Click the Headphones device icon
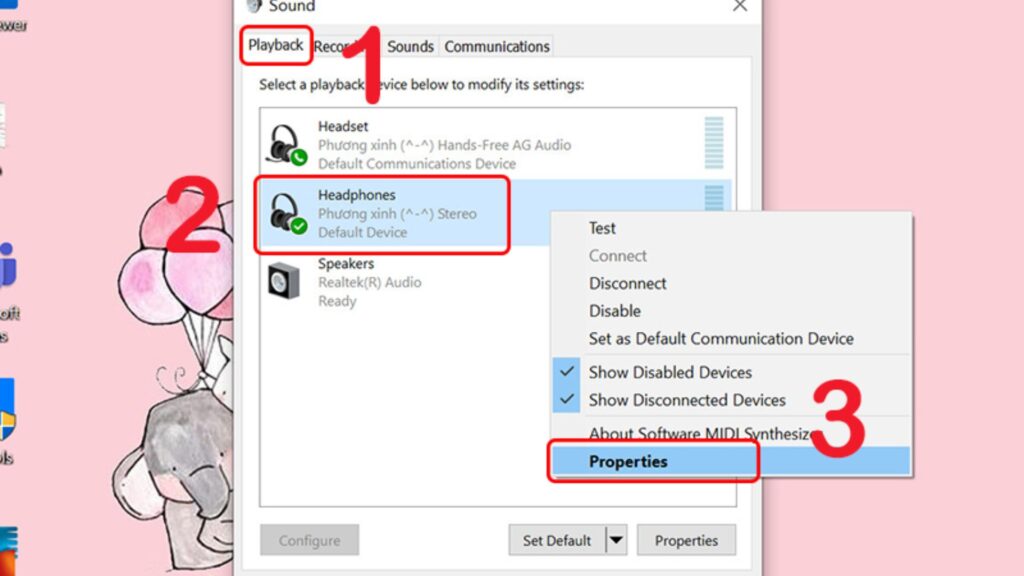 coord(286,213)
